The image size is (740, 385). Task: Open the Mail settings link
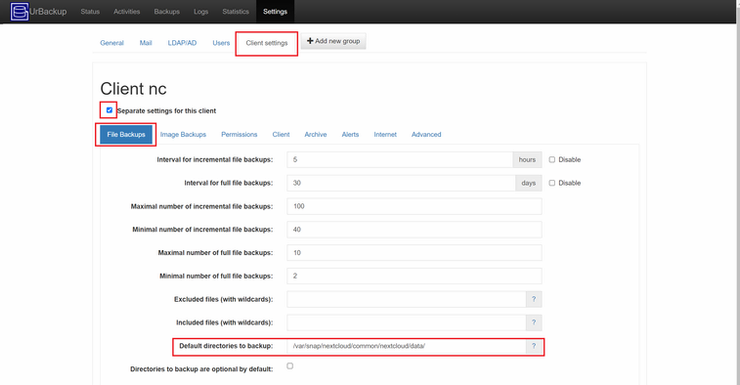pyautogui.click(x=145, y=43)
